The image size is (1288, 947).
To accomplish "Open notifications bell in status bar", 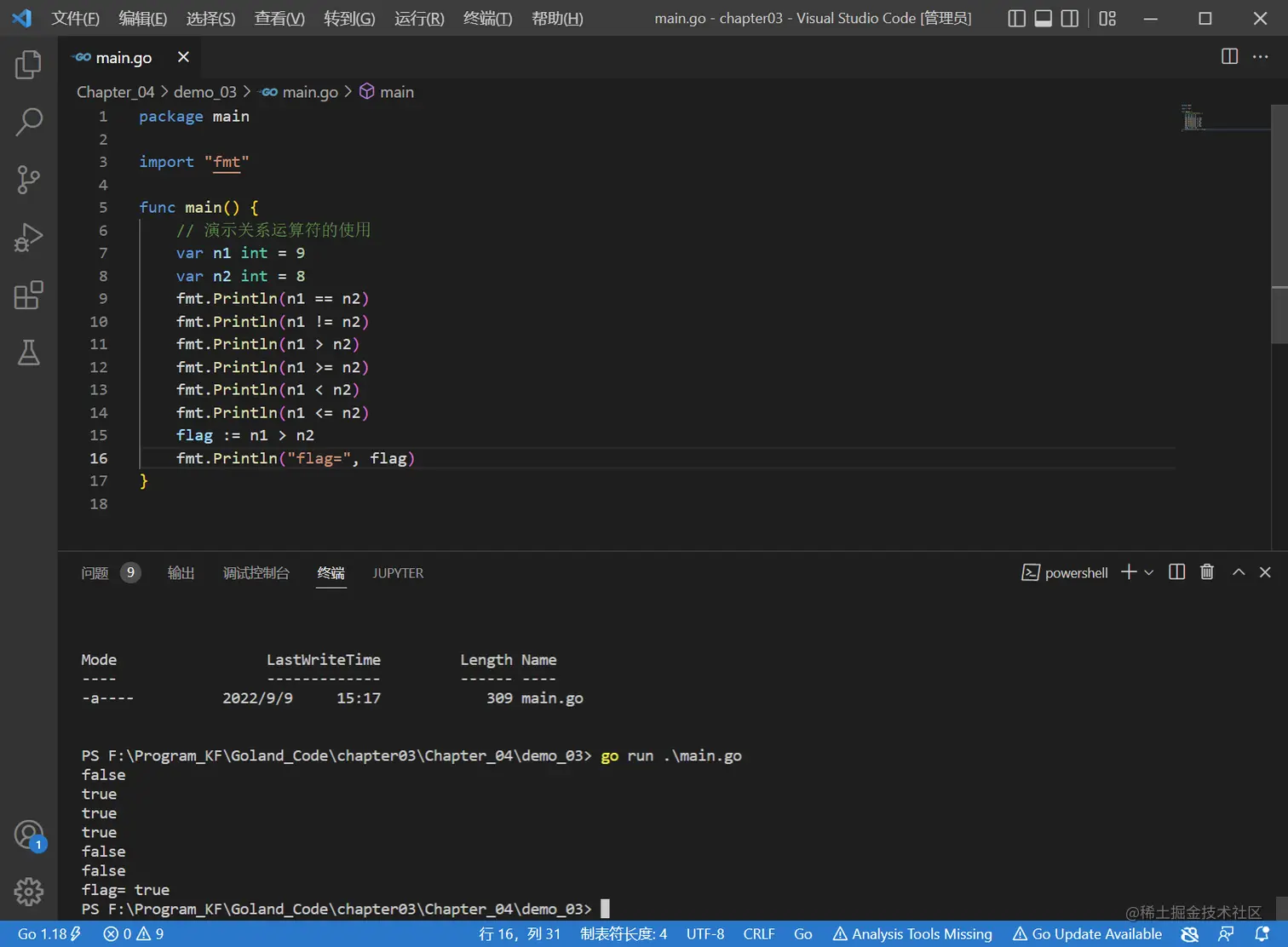I will tap(1262, 934).
